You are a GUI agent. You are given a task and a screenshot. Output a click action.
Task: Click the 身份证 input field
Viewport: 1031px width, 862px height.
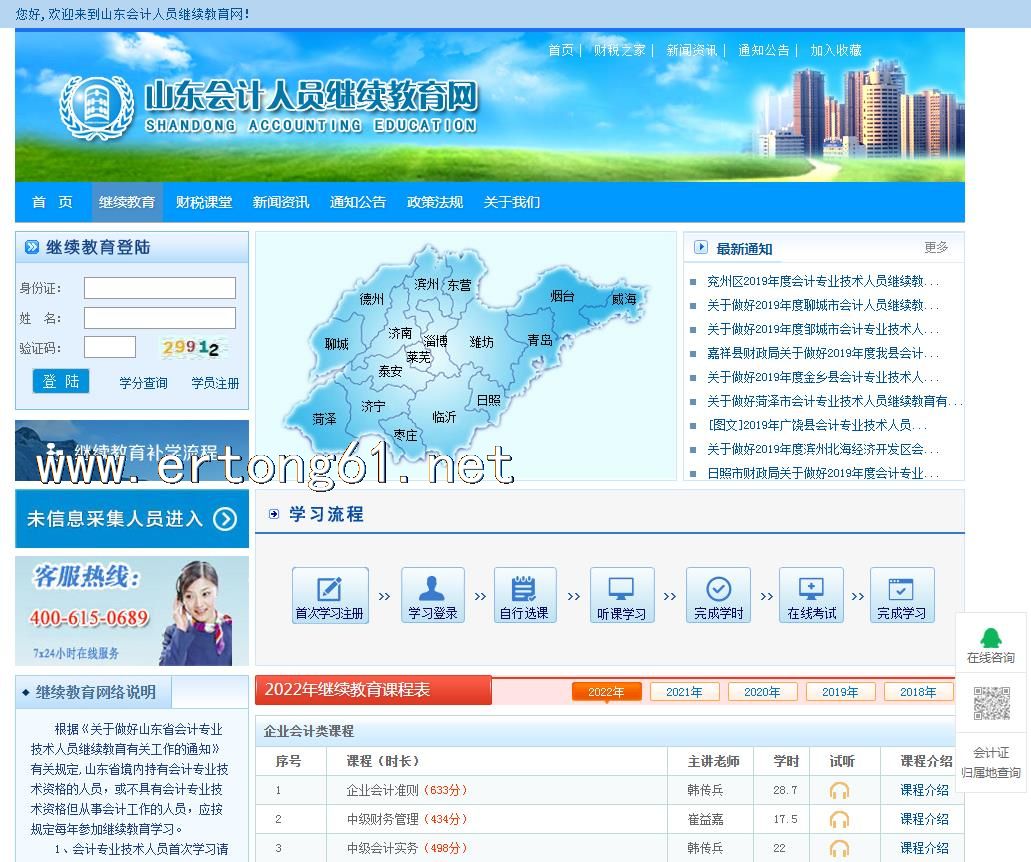tap(160, 288)
